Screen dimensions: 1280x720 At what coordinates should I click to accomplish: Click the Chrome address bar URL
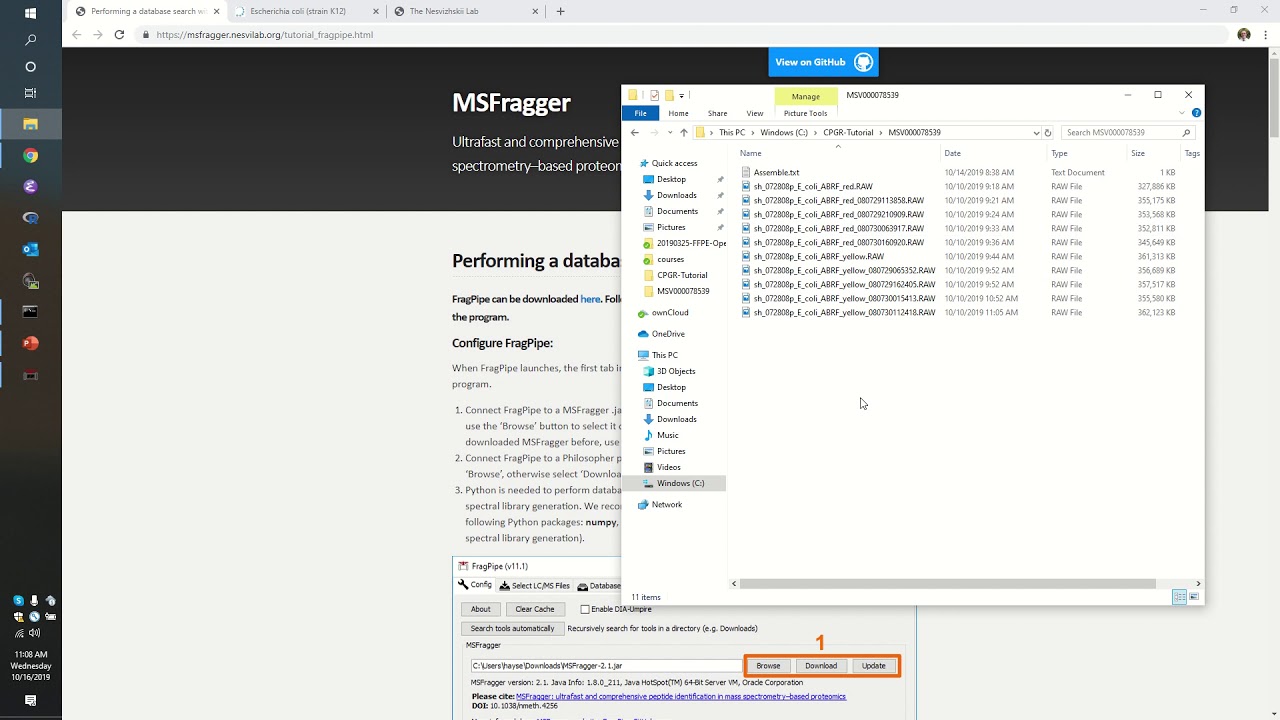[265, 34]
